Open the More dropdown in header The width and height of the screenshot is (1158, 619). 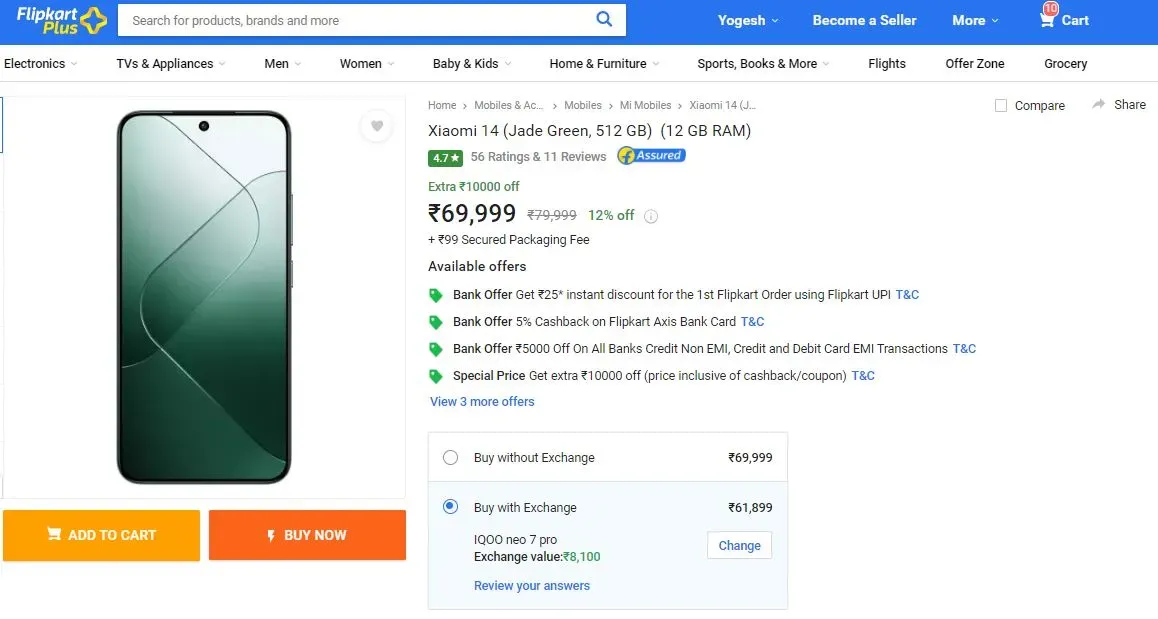coord(975,21)
